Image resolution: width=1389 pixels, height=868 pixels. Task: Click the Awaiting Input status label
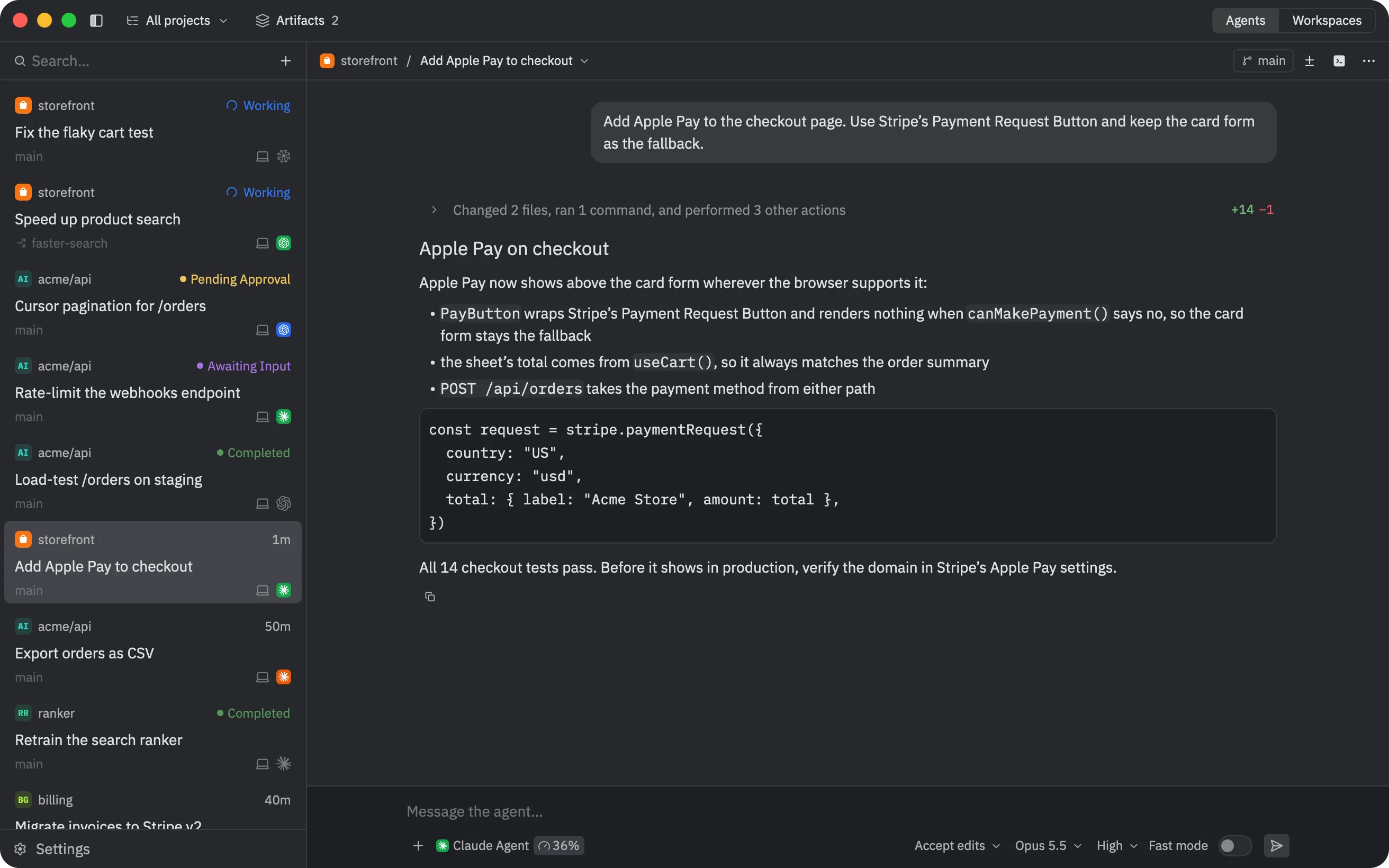tap(243, 366)
